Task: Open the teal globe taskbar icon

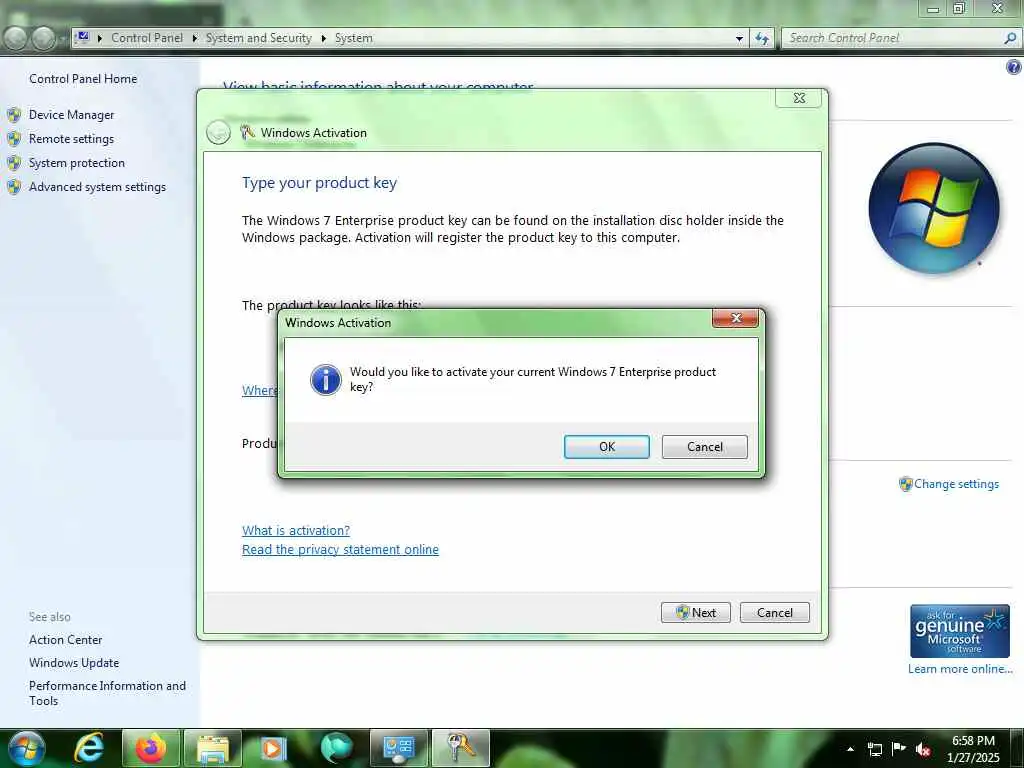Action: pyautogui.click(x=337, y=748)
